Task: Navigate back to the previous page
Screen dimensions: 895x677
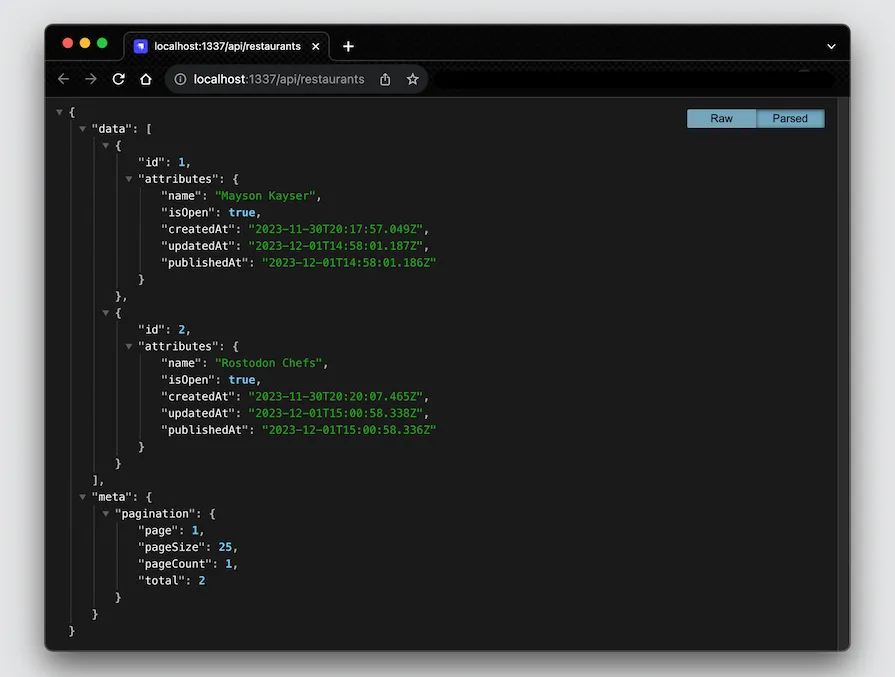Action: 63,78
